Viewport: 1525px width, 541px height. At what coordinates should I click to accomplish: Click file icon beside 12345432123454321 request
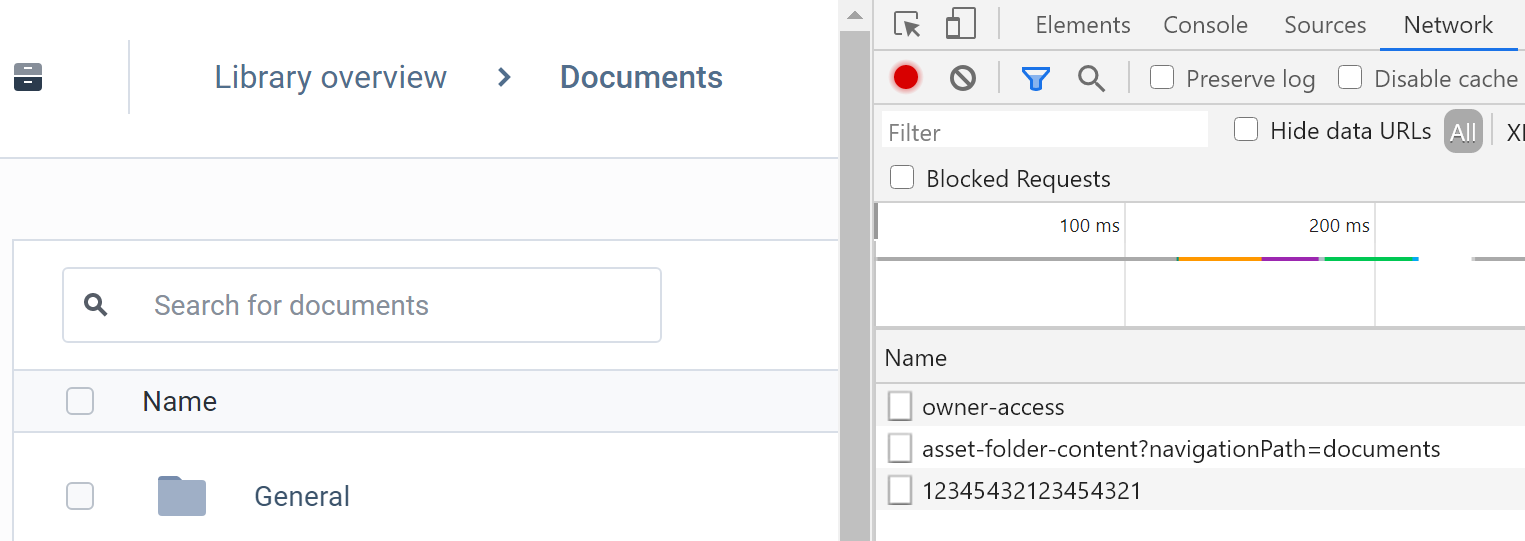(x=900, y=490)
